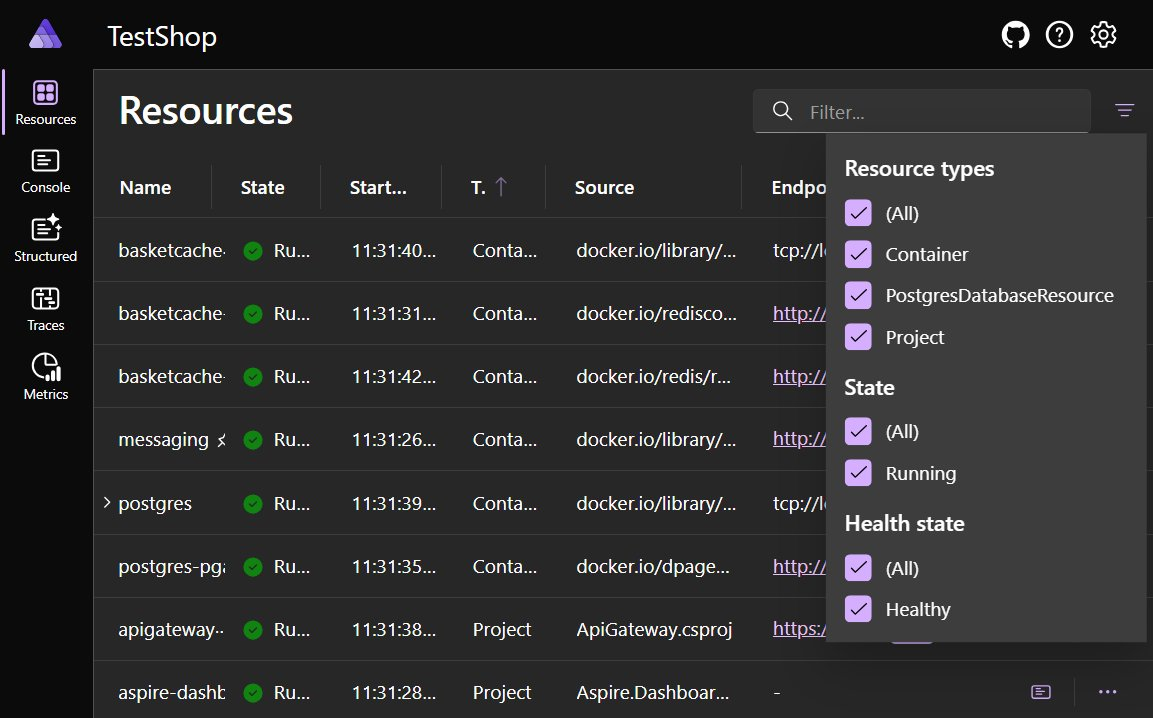Viewport: 1153px width, 718px height.
Task: Click the filter funnel to close the panel
Action: pyautogui.click(x=1124, y=110)
